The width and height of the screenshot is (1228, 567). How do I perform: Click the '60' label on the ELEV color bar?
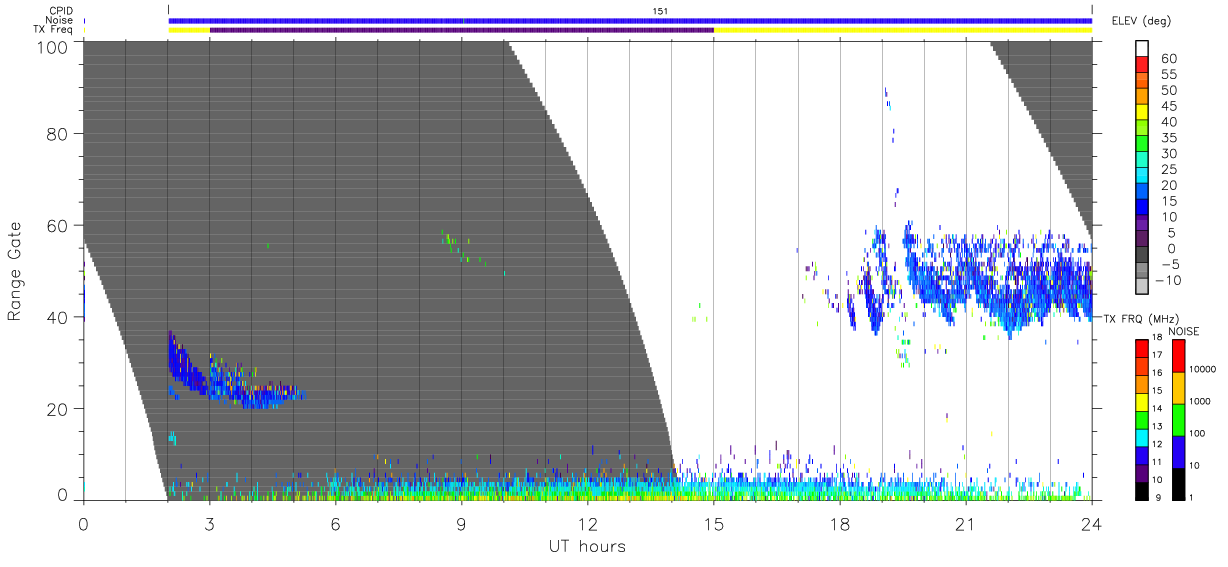coord(1167,58)
